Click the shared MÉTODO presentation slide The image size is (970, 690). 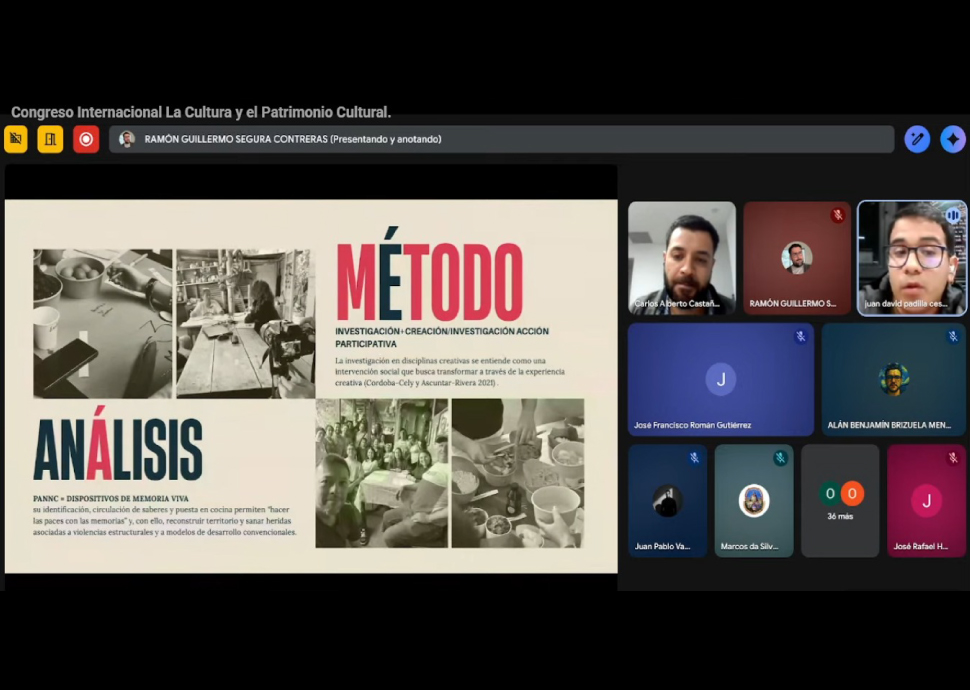[x=311, y=386]
